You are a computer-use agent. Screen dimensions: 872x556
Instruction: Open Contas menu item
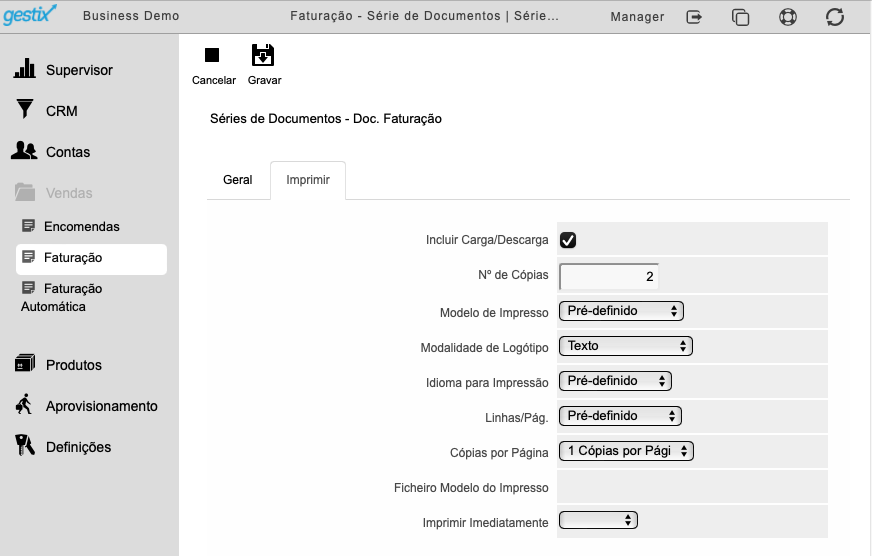click(68, 152)
